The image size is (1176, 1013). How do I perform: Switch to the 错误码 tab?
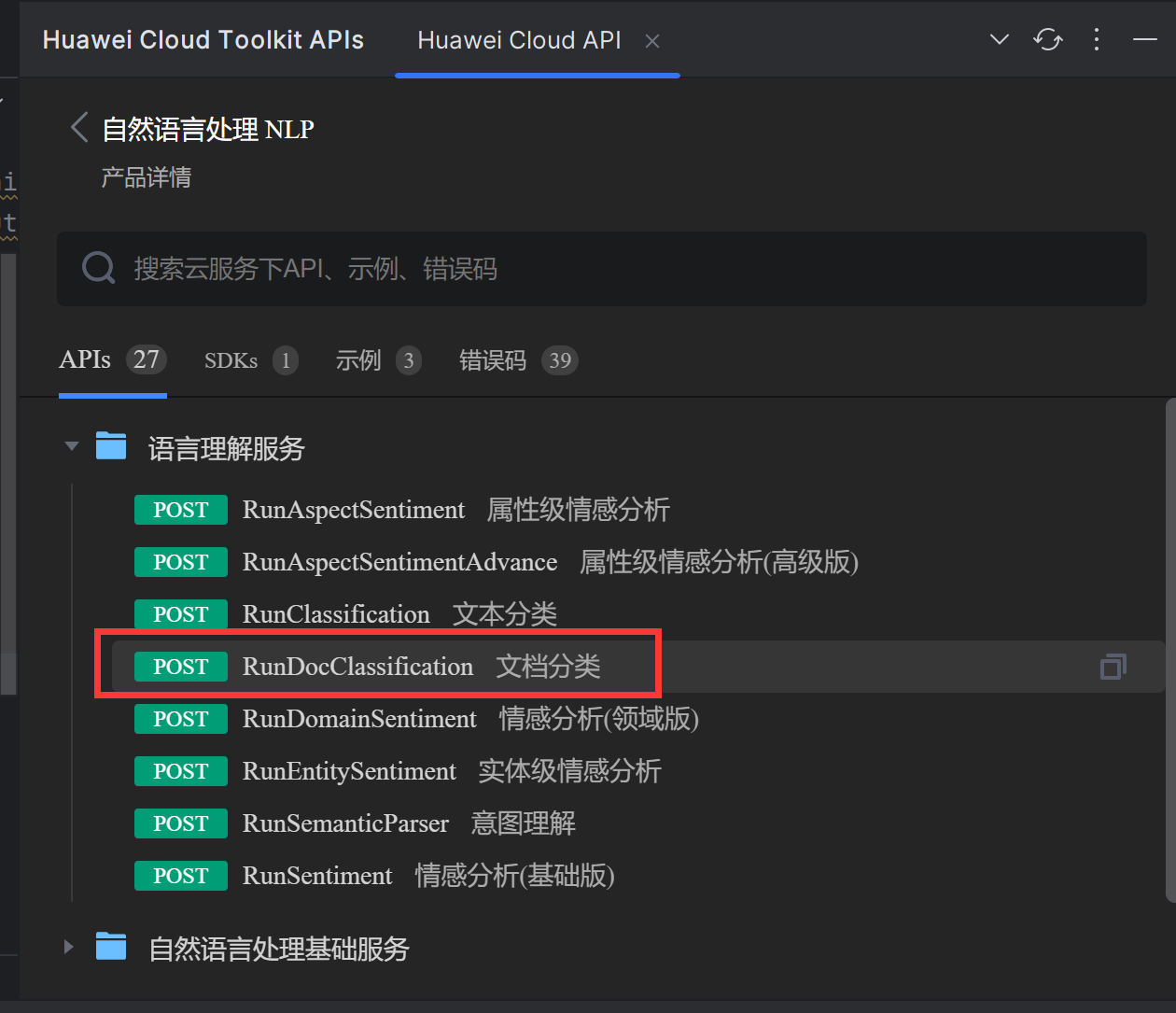pyautogui.click(x=518, y=360)
